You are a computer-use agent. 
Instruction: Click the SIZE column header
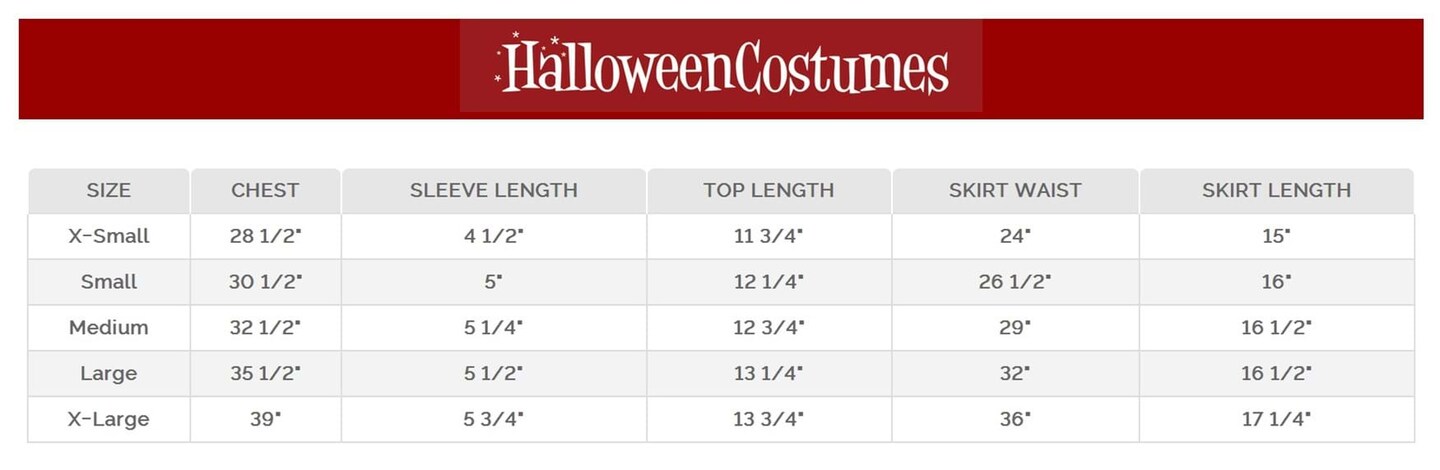tap(109, 190)
